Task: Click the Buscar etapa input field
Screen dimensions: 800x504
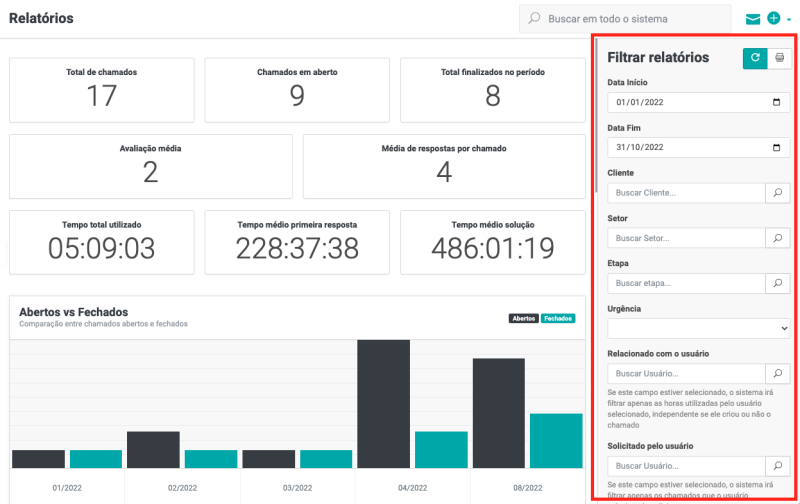Action: (685, 283)
